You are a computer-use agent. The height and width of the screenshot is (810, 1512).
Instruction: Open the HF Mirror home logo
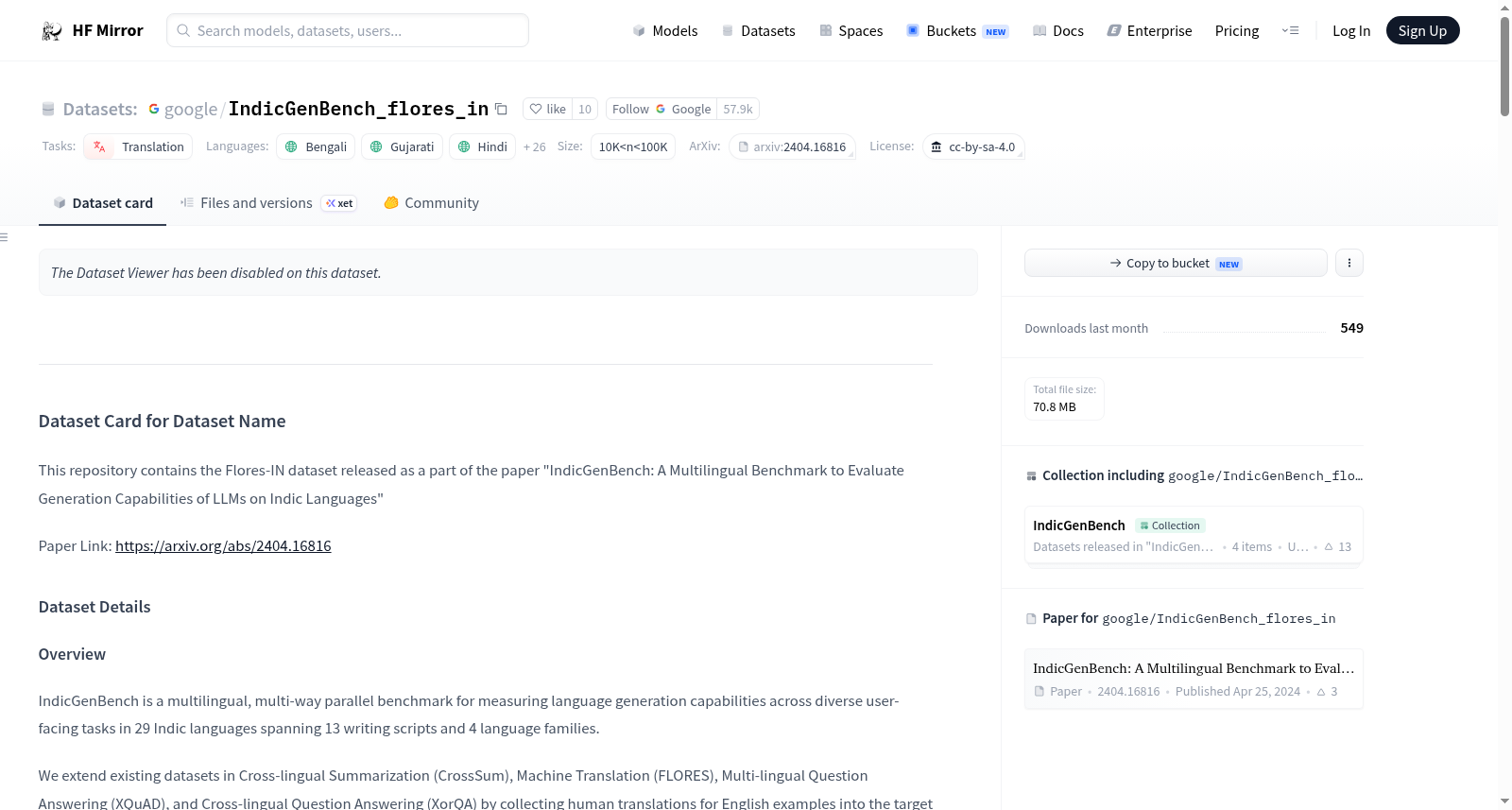(x=92, y=30)
